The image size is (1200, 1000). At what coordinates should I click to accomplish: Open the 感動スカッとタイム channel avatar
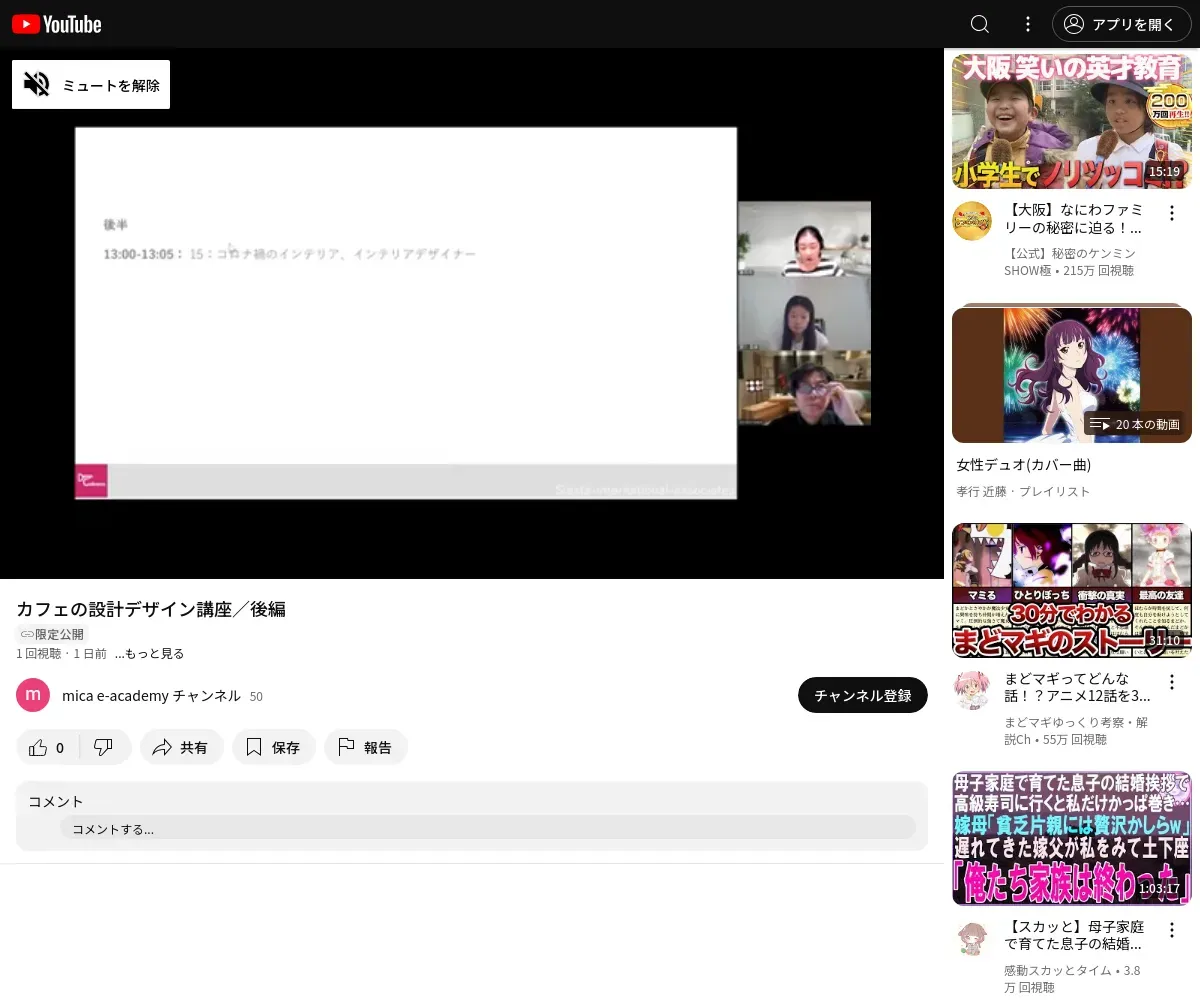[x=972, y=939]
